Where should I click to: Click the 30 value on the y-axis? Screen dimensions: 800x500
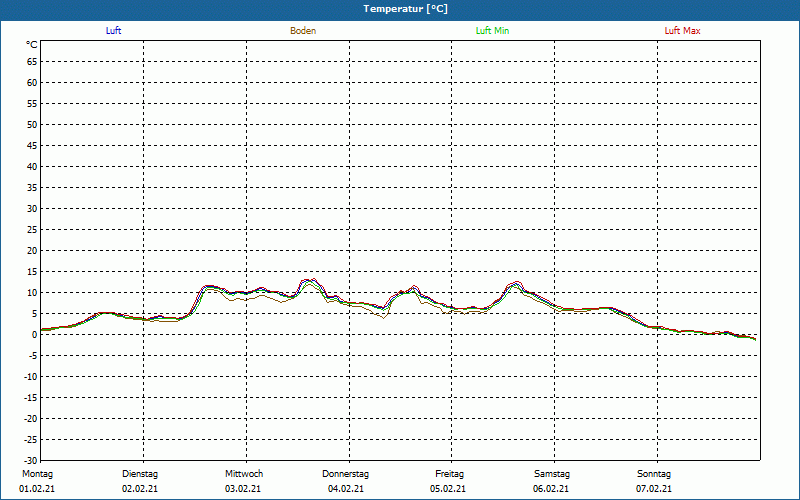(32, 209)
